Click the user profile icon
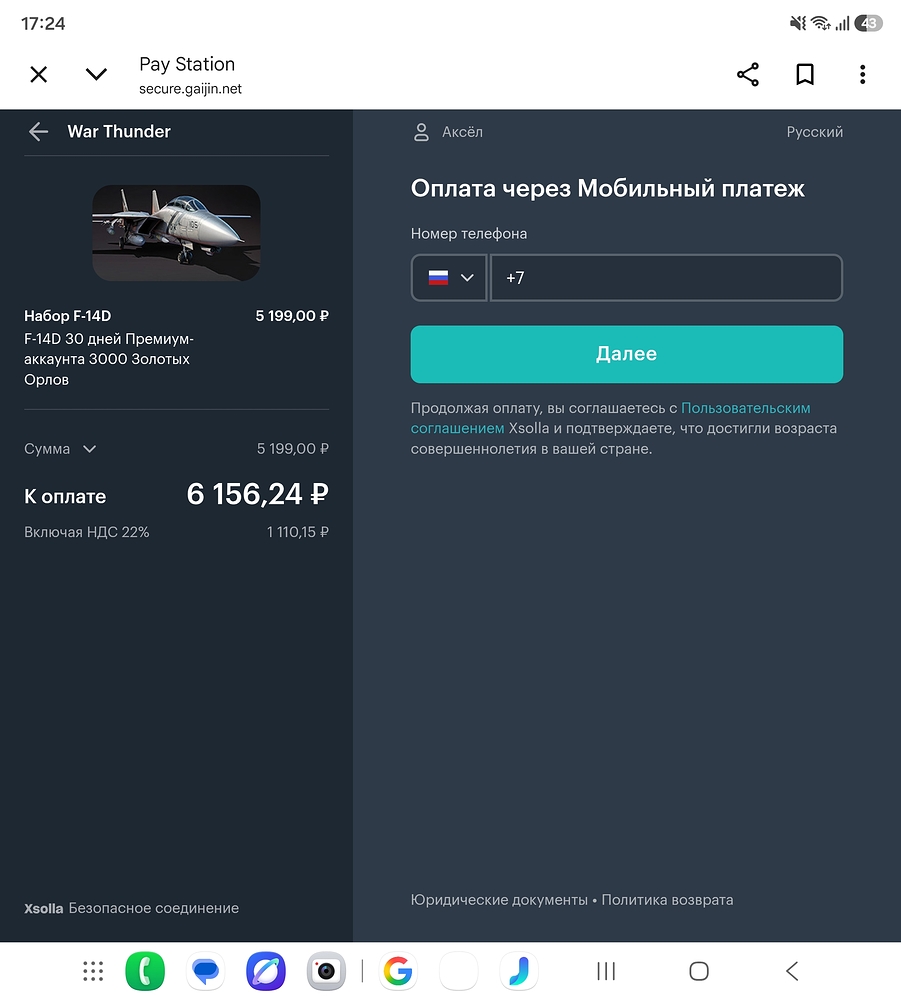 click(x=421, y=132)
